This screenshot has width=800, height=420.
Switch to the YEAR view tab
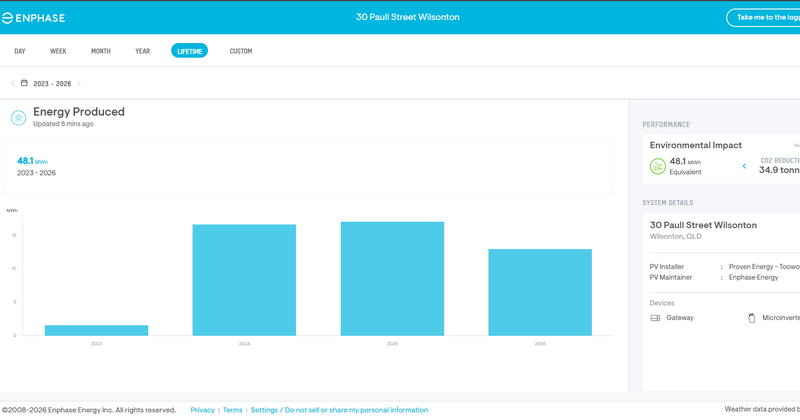[x=143, y=51]
